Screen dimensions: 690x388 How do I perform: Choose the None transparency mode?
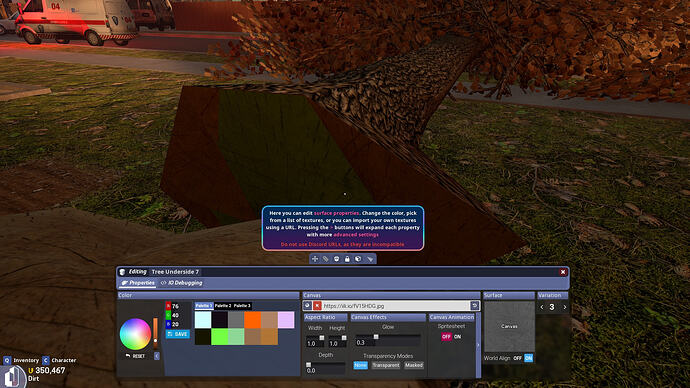pos(360,365)
